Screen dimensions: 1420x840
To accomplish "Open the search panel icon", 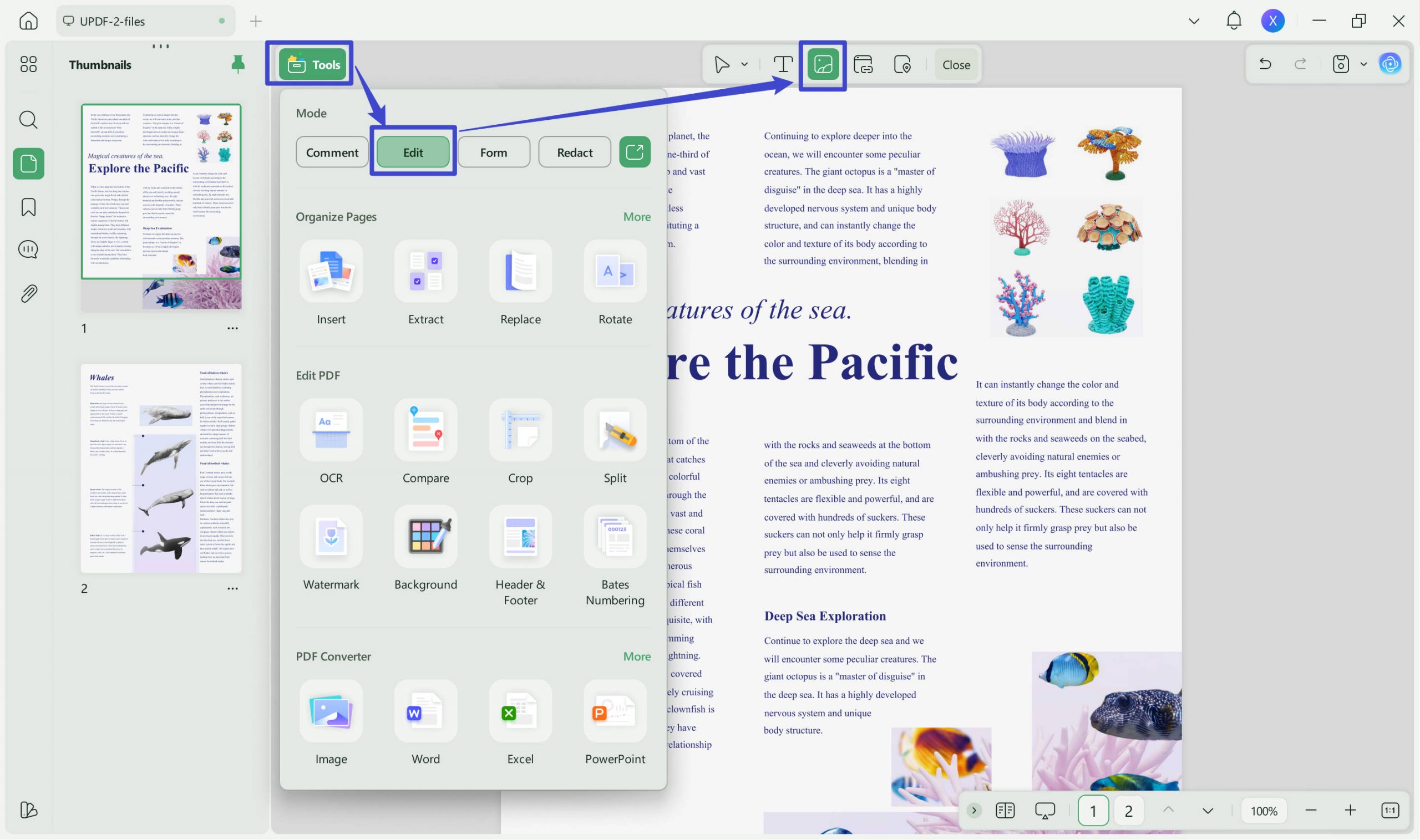I will [x=28, y=120].
